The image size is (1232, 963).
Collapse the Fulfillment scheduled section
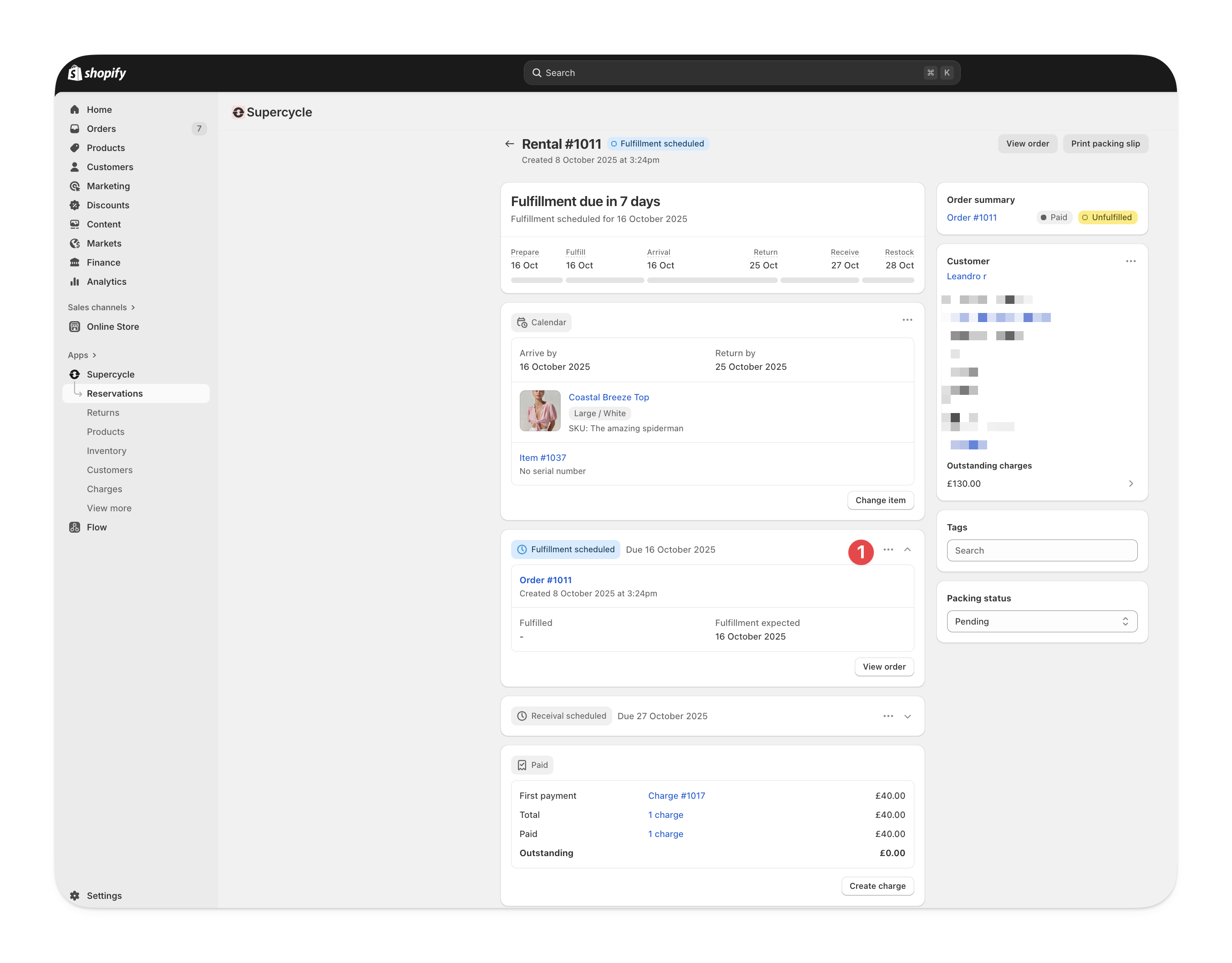coord(908,550)
